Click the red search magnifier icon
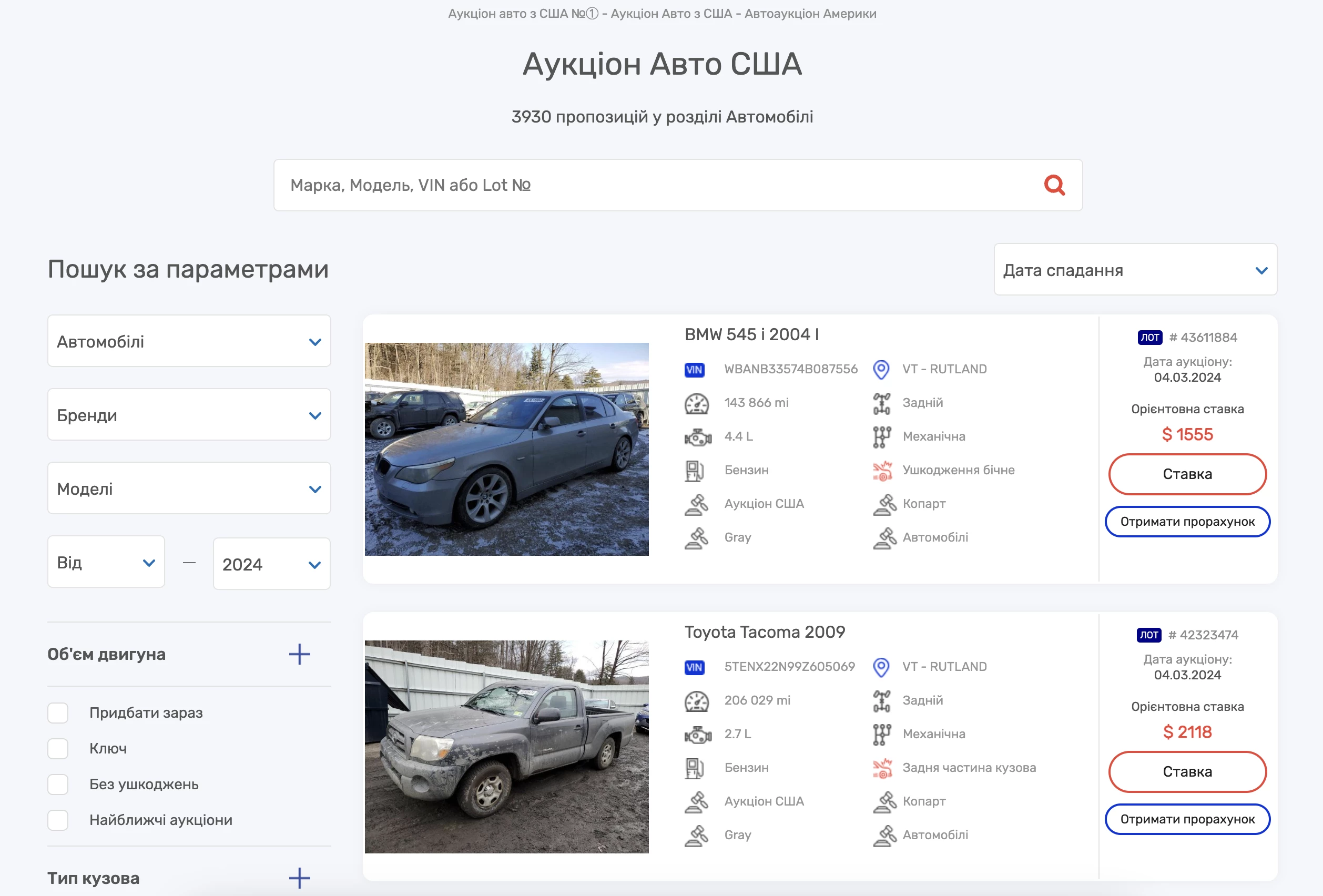This screenshot has width=1323, height=896. 1054,185
